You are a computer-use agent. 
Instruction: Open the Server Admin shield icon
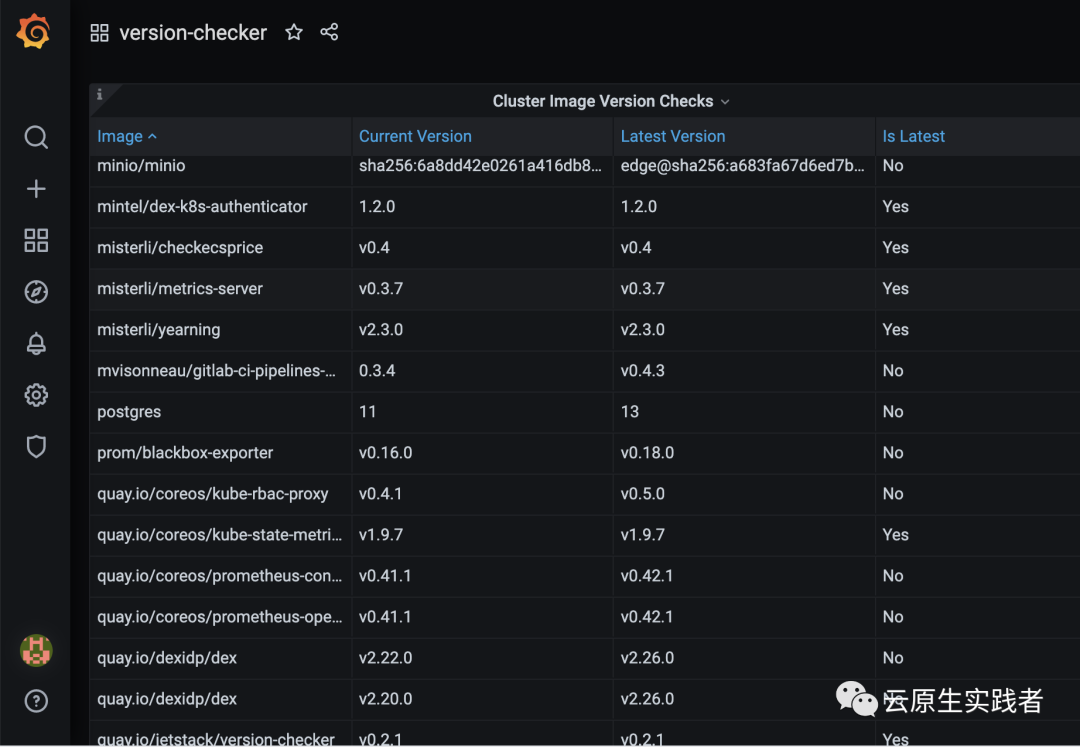[36, 447]
